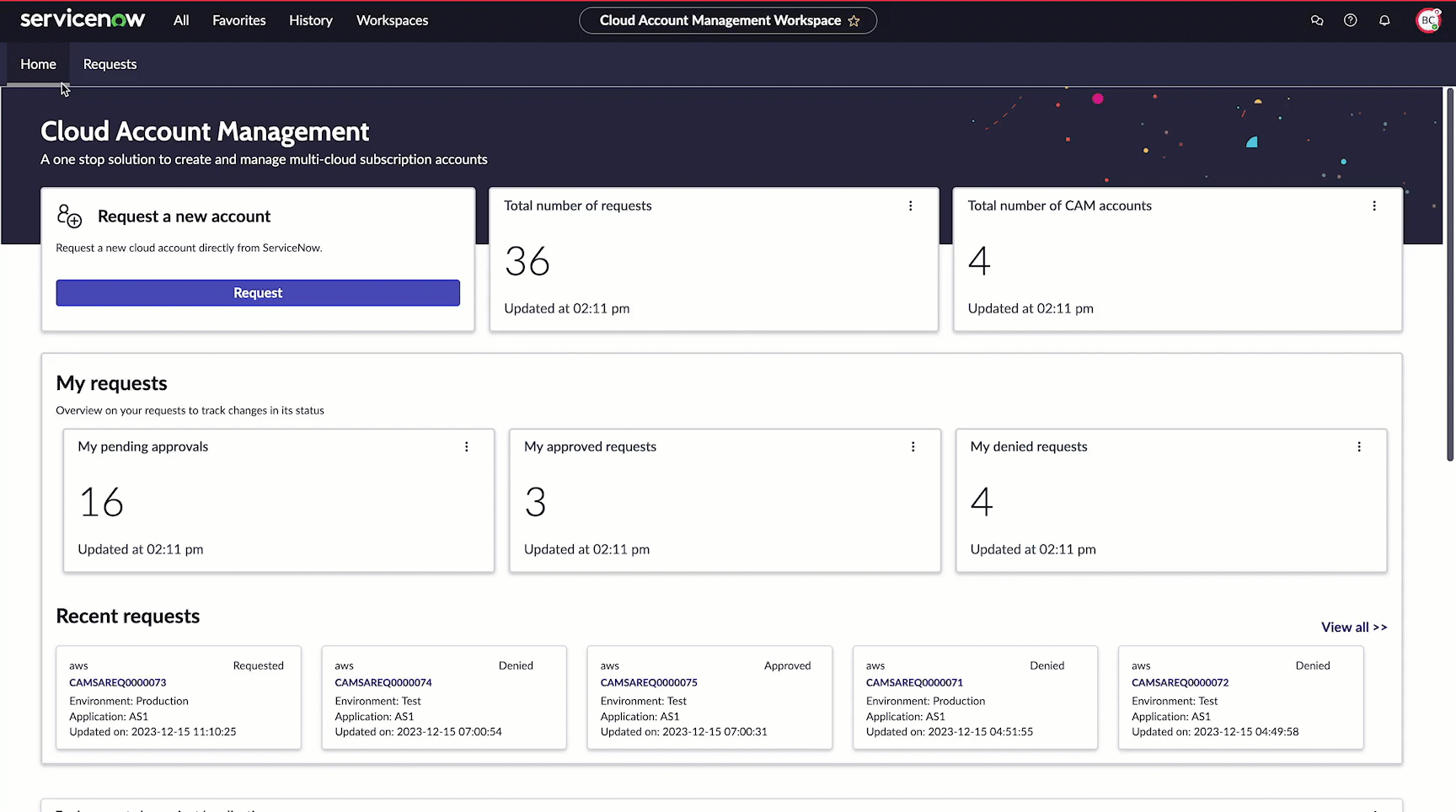Screen dimensions: 1456x812
Task: Click the My requests heading
Action: pyautogui.click(x=111, y=383)
